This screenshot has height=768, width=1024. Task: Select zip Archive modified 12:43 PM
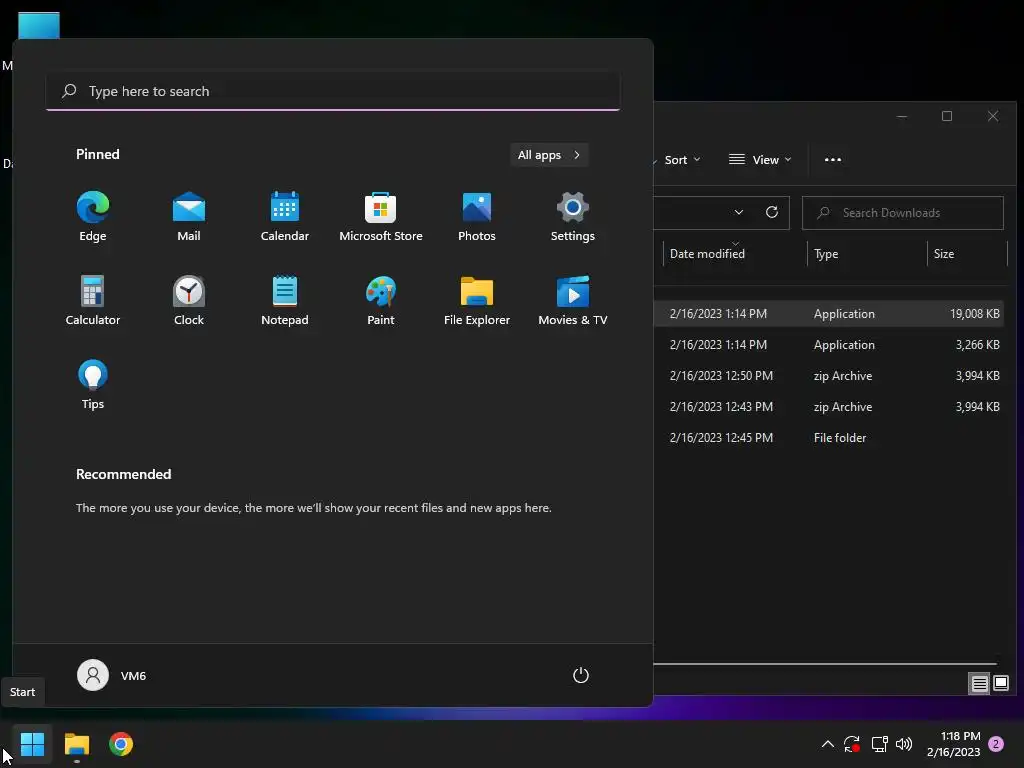click(x=831, y=407)
